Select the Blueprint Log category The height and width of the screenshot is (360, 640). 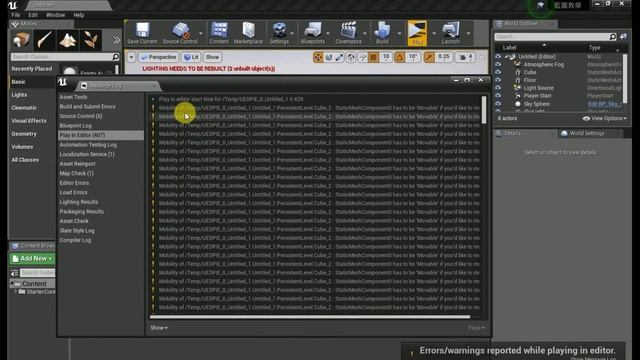tap(76, 126)
